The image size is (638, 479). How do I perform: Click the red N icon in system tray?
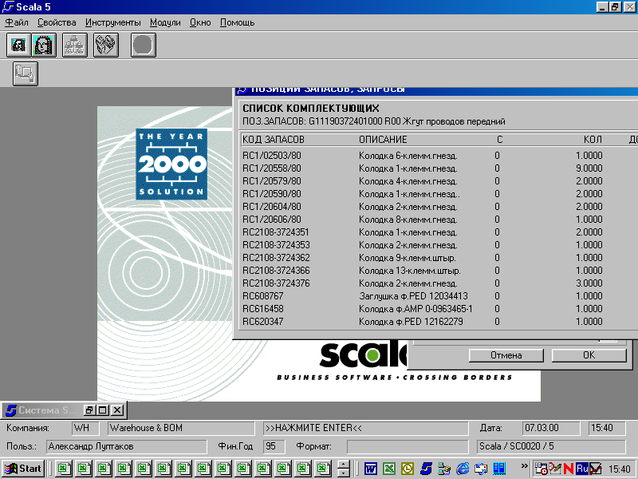point(567,468)
